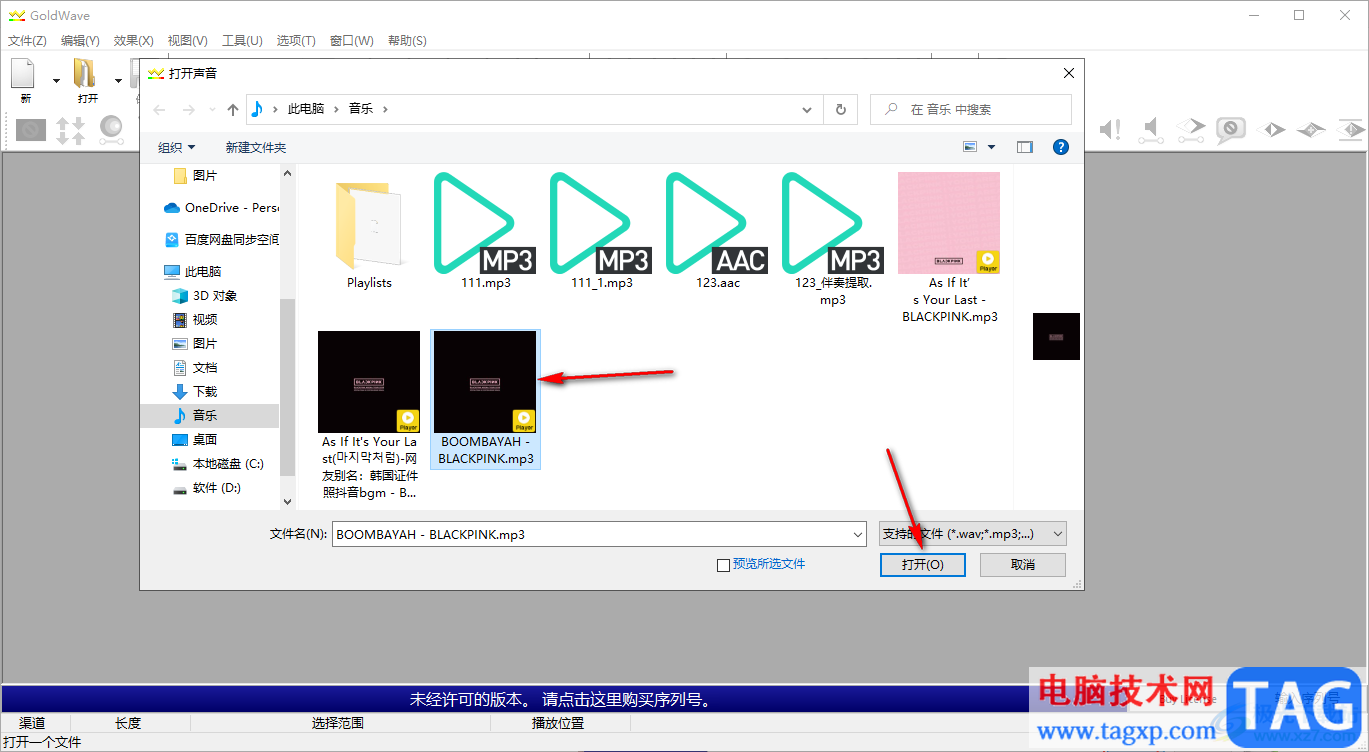Expand the address bar history dropdown
Screen dimensions: 1369x752
tap(808, 109)
